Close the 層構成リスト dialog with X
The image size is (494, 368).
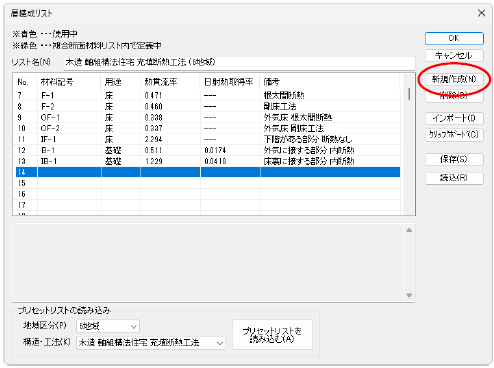click(481, 13)
